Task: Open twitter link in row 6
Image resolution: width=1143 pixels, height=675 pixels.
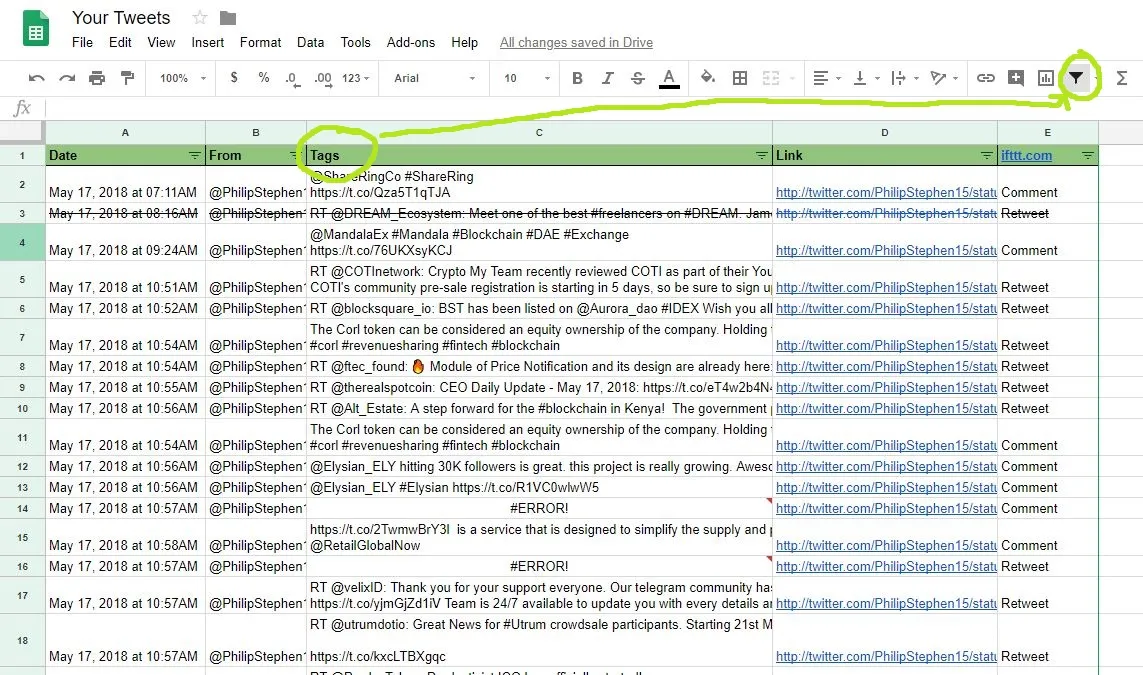Action: pos(886,308)
